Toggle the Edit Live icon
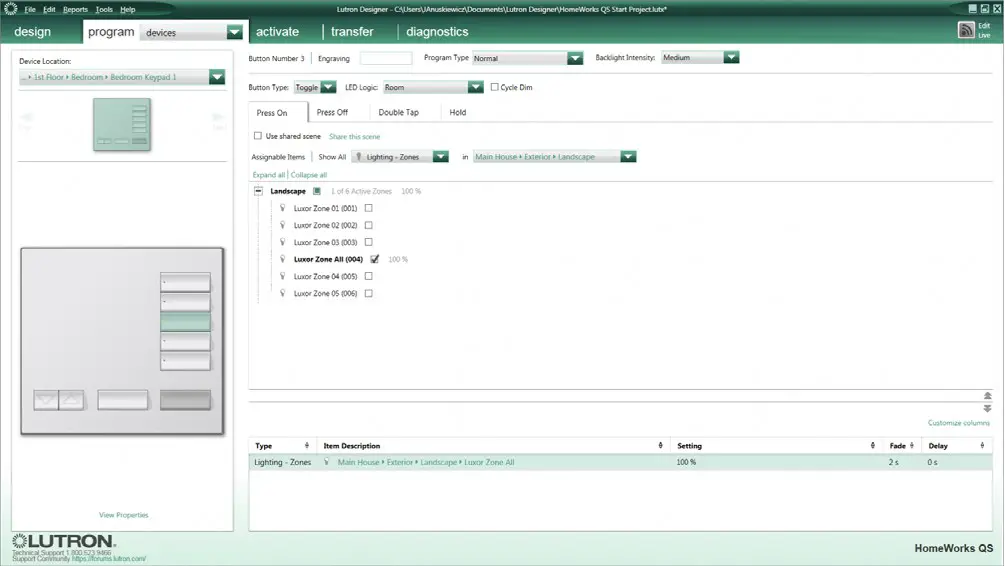Image resolution: width=1005 pixels, height=566 pixels. coord(966,30)
